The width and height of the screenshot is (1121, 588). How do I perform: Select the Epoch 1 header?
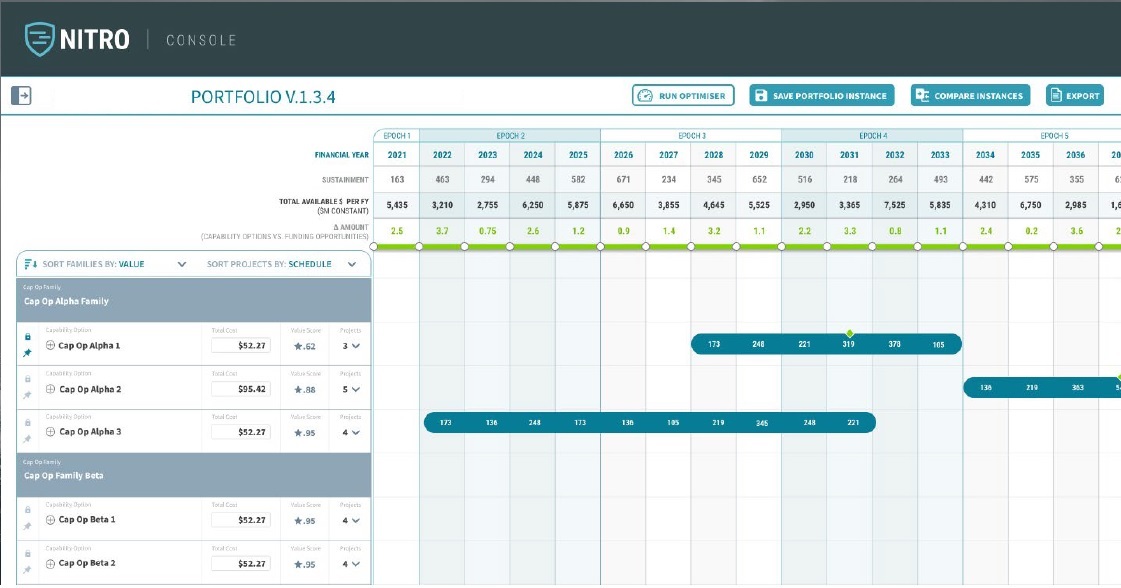397,135
